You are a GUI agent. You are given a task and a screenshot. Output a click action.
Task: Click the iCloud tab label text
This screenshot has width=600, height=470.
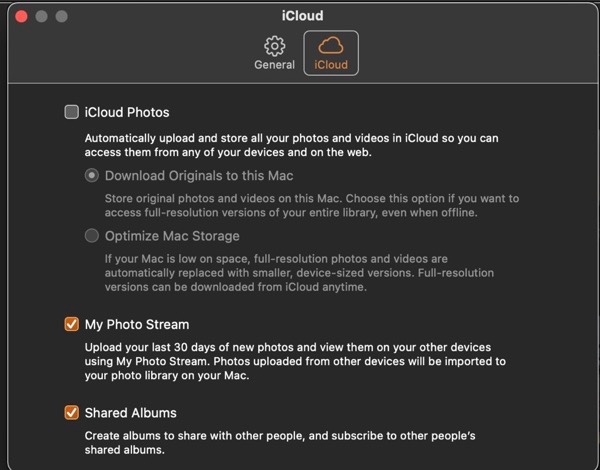click(330, 65)
